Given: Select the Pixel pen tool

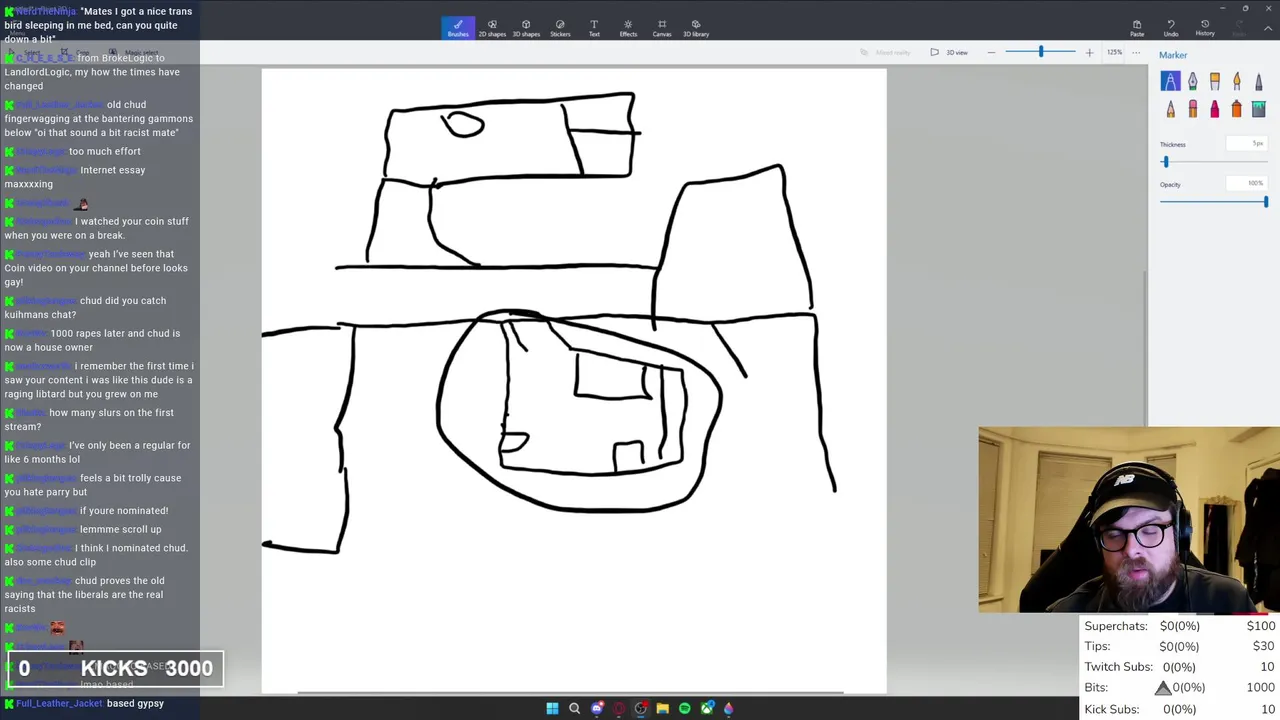Looking at the screenshot, I should pyautogui.click(x=1259, y=82).
